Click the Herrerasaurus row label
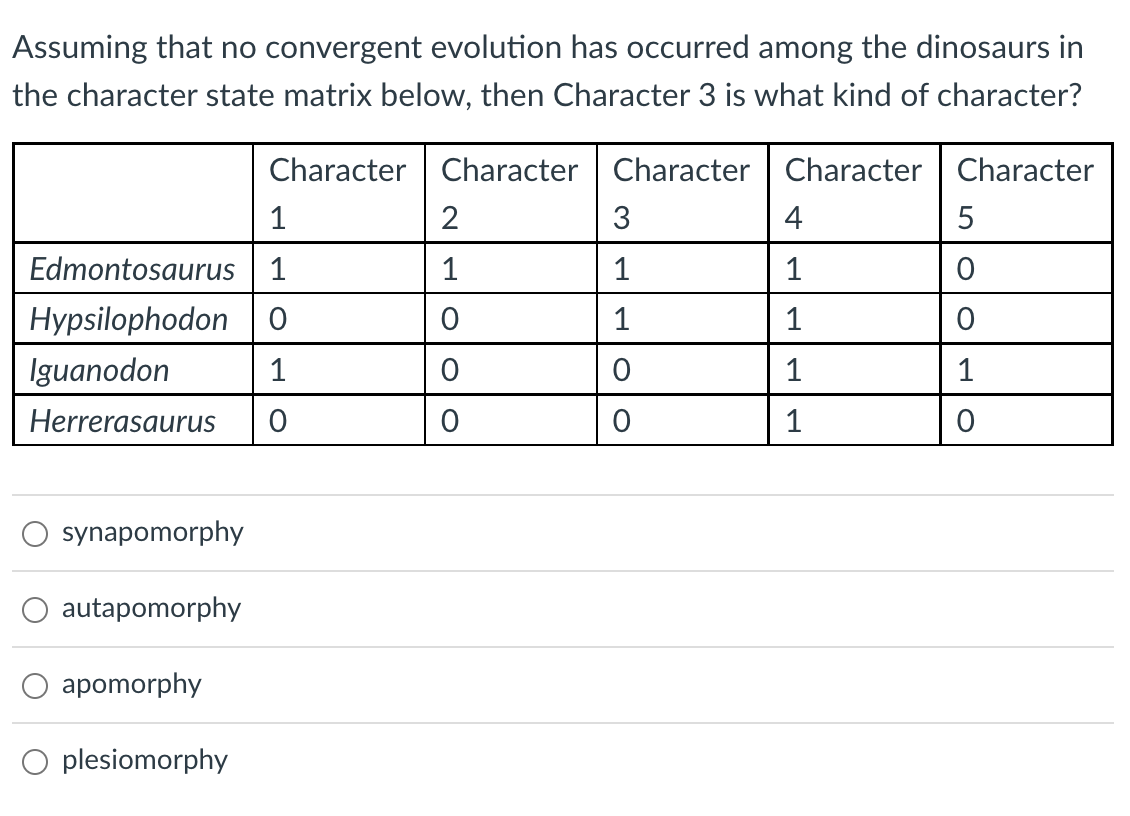 click(x=122, y=421)
